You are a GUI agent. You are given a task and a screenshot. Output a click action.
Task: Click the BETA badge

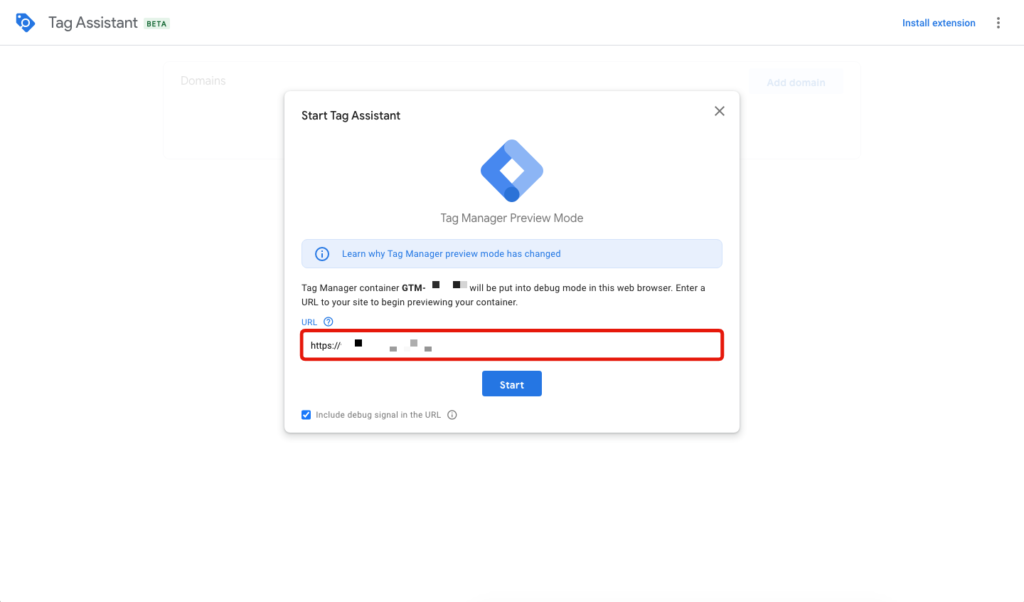157,24
